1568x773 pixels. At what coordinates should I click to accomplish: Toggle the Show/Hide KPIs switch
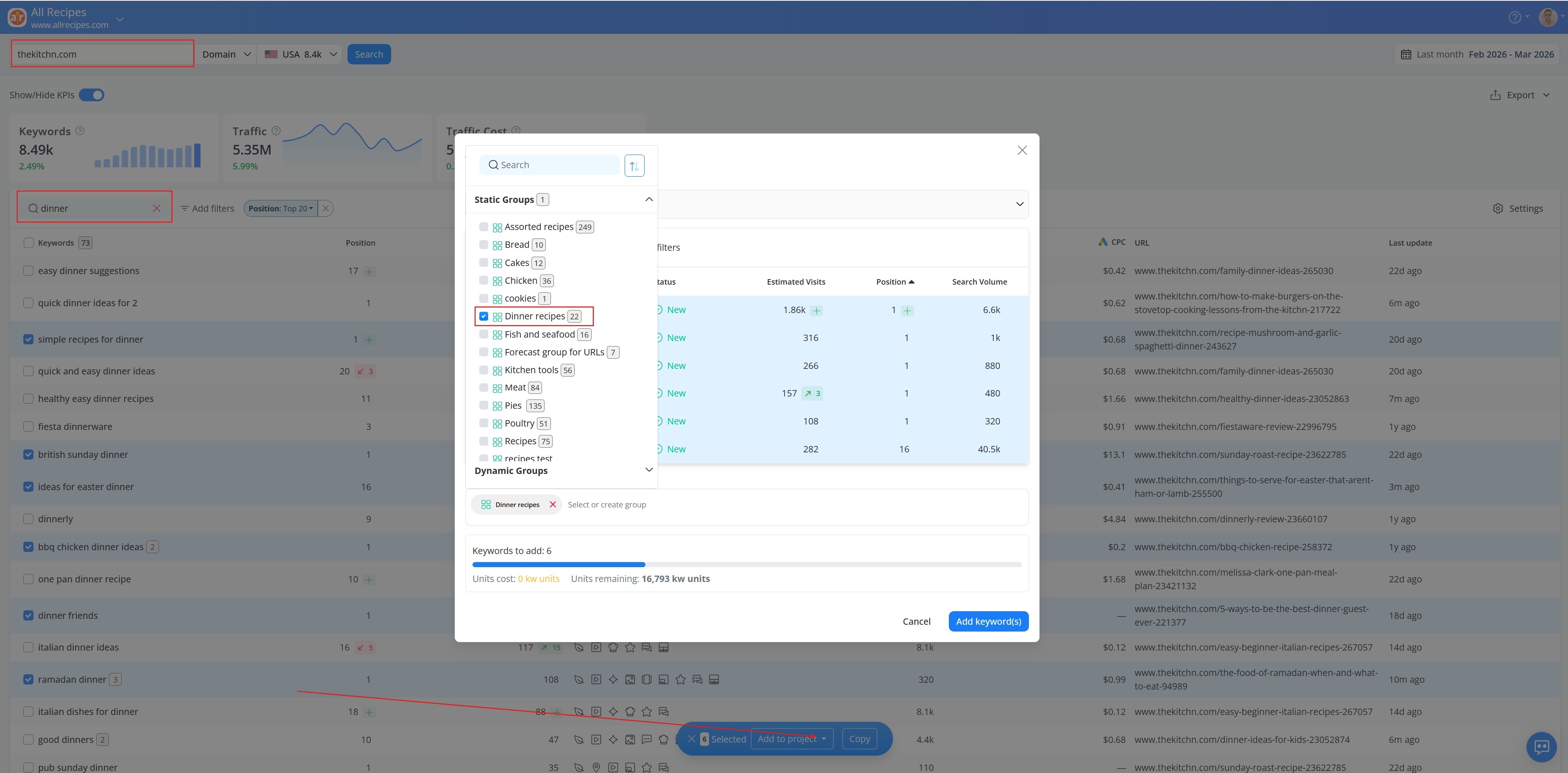91,95
